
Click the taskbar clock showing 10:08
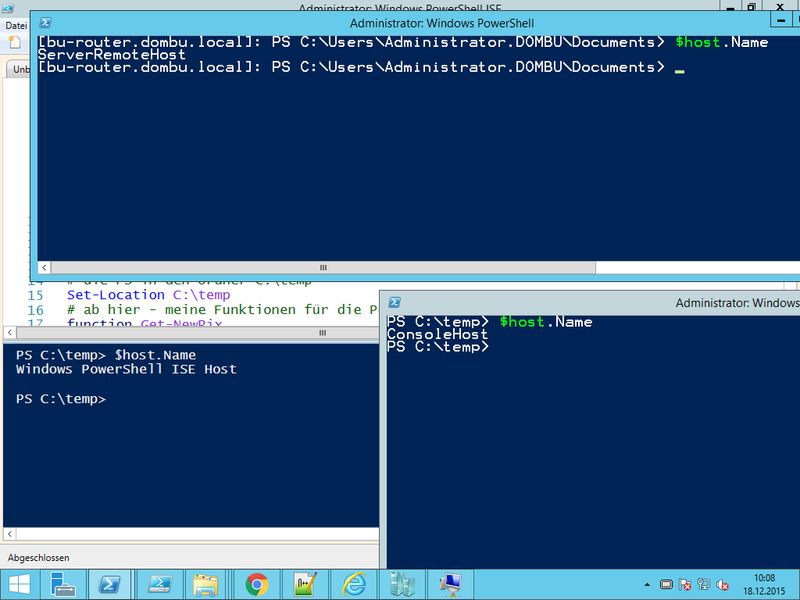tap(764, 585)
